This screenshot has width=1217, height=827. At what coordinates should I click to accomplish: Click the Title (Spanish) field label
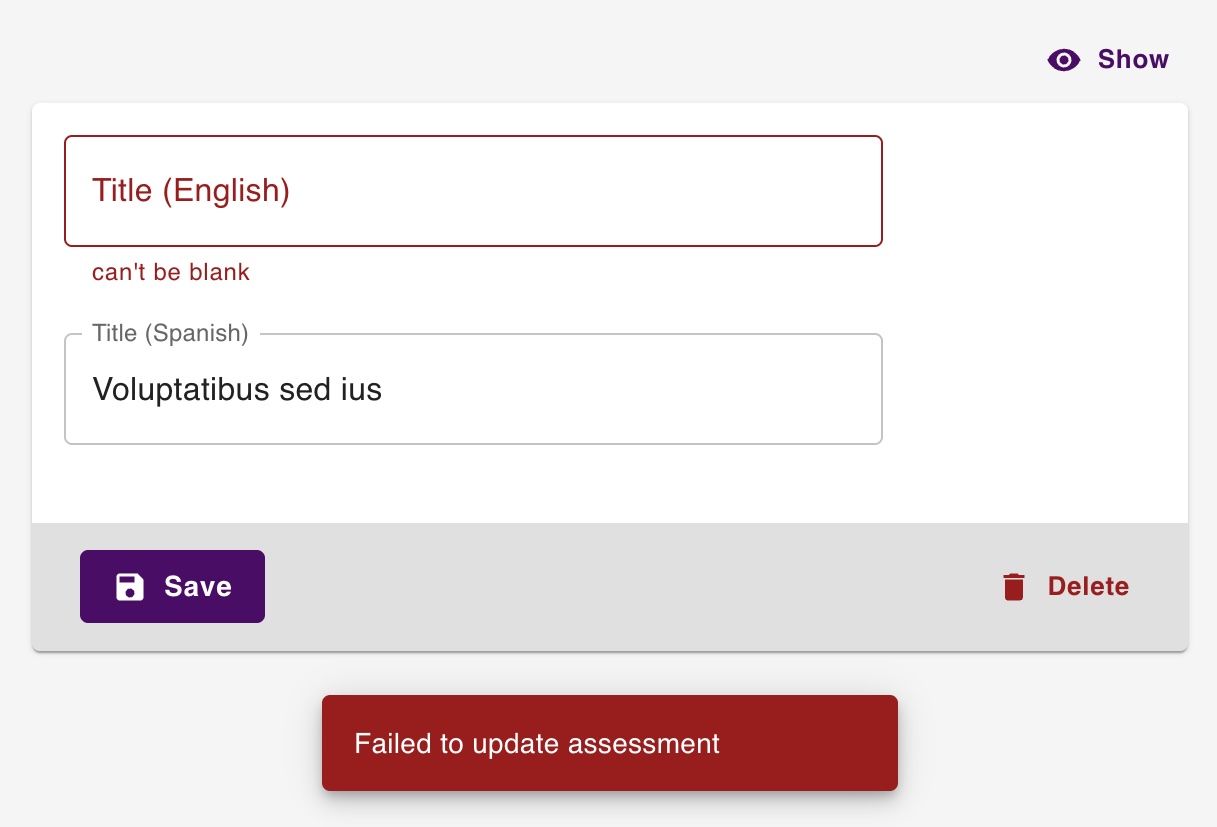(x=170, y=333)
